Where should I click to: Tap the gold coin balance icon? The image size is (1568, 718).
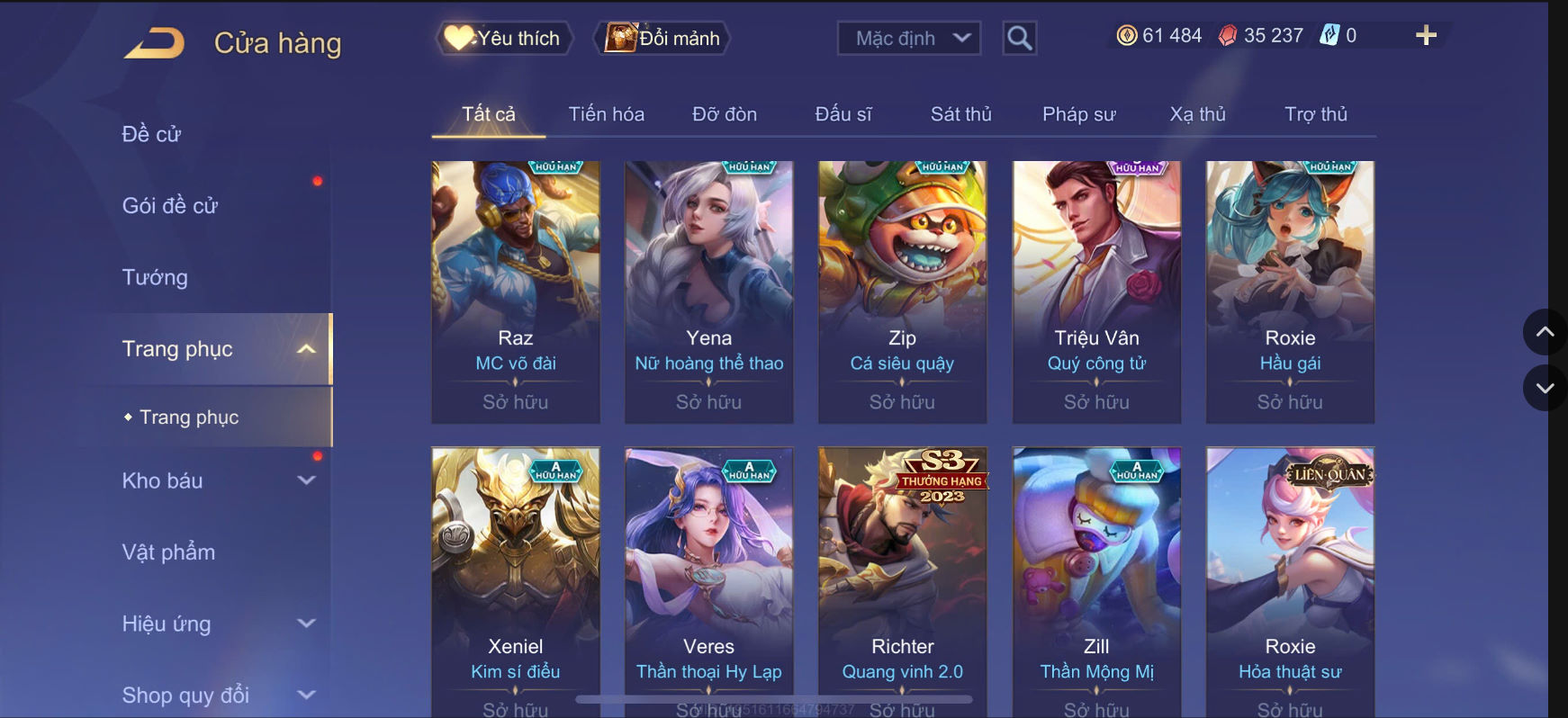point(1127,35)
